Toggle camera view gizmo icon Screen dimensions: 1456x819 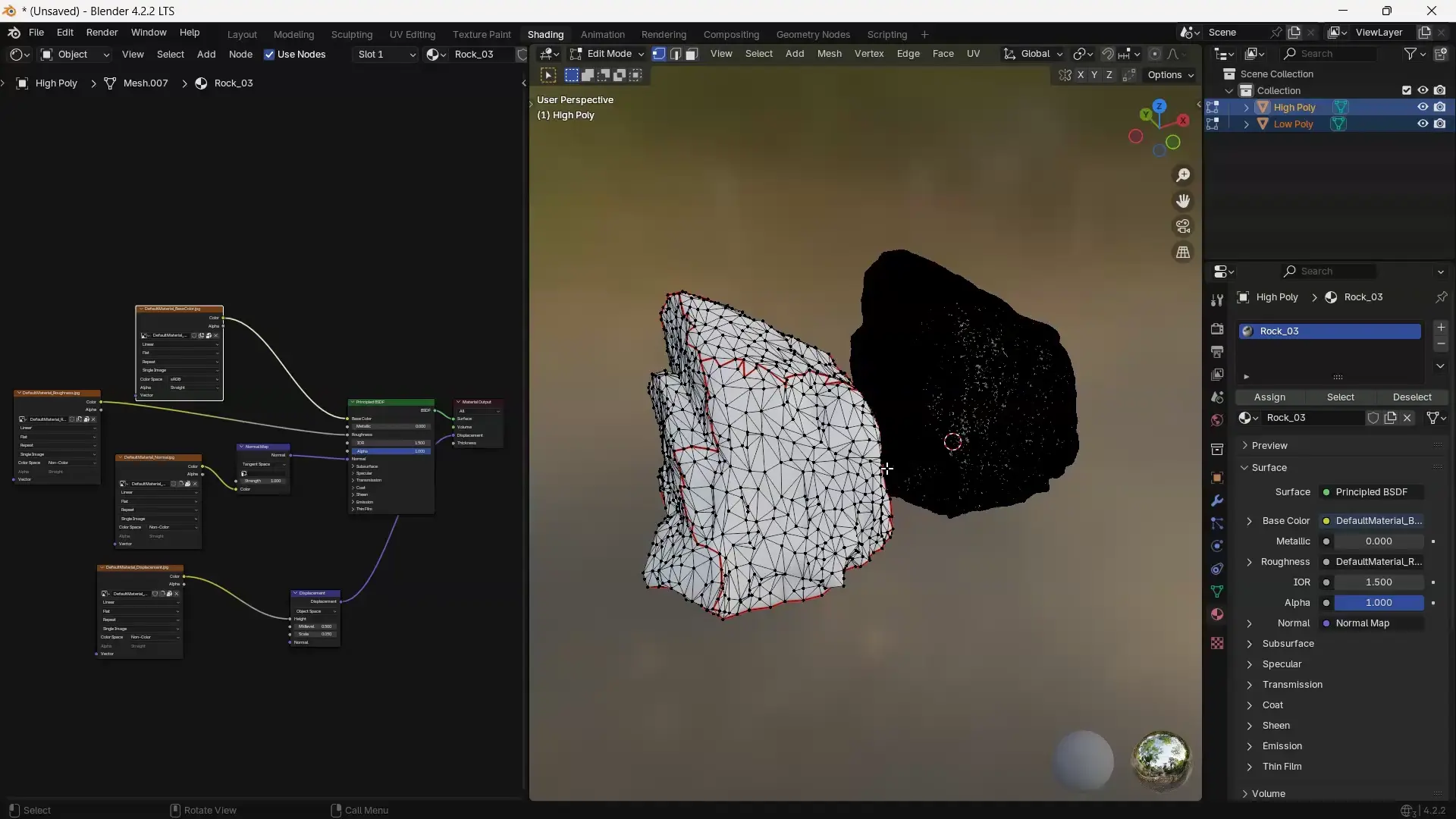pos(1183,227)
